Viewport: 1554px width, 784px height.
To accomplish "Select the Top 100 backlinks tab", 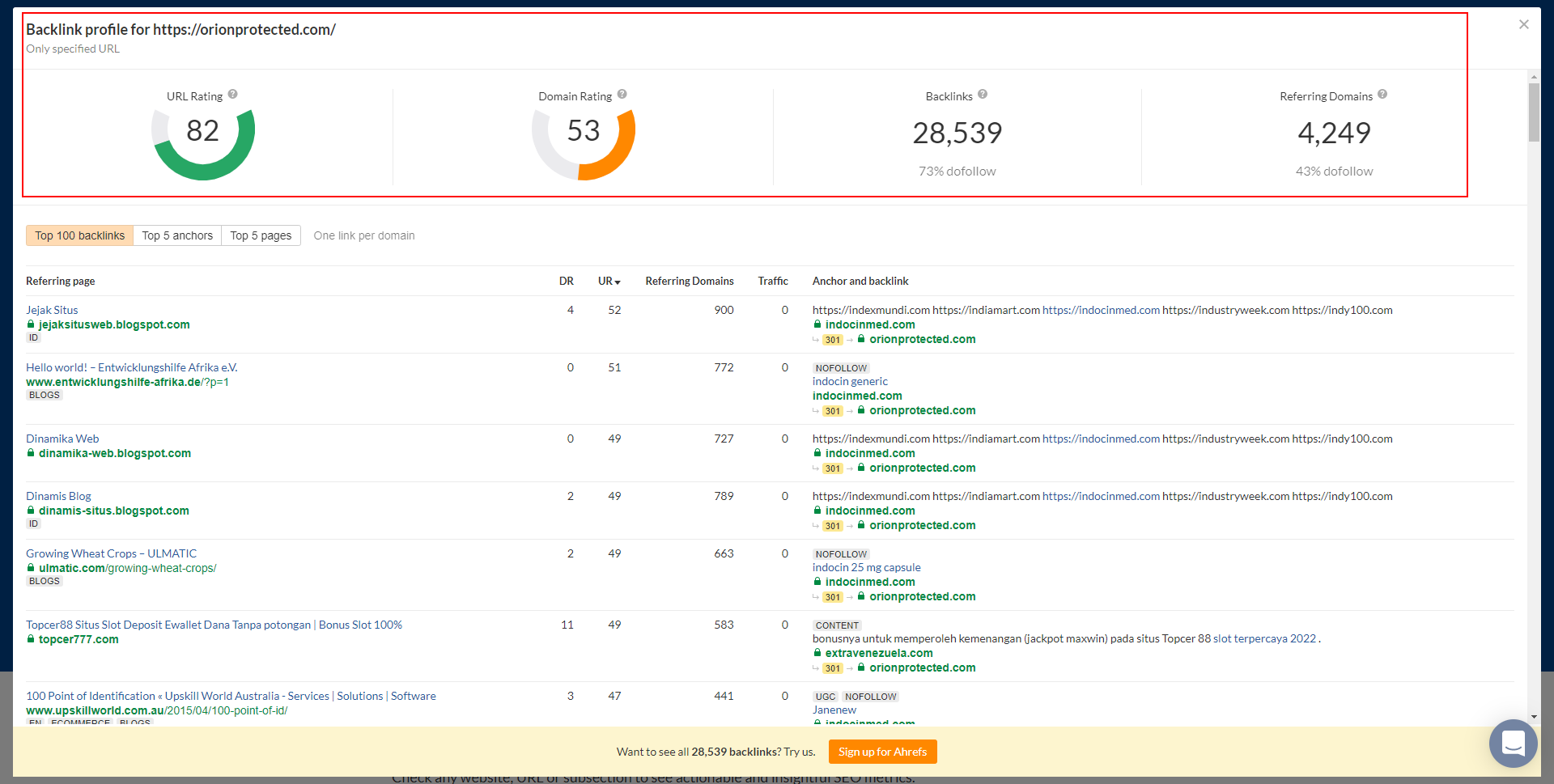I will [79, 235].
